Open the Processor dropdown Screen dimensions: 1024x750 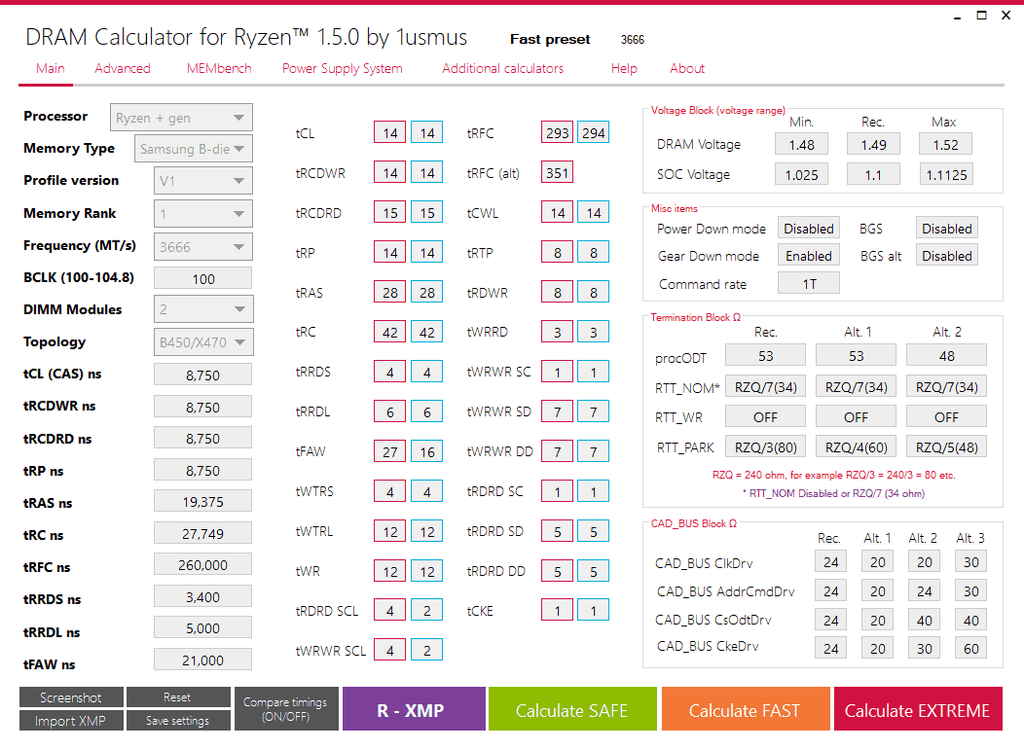pos(181,117)
